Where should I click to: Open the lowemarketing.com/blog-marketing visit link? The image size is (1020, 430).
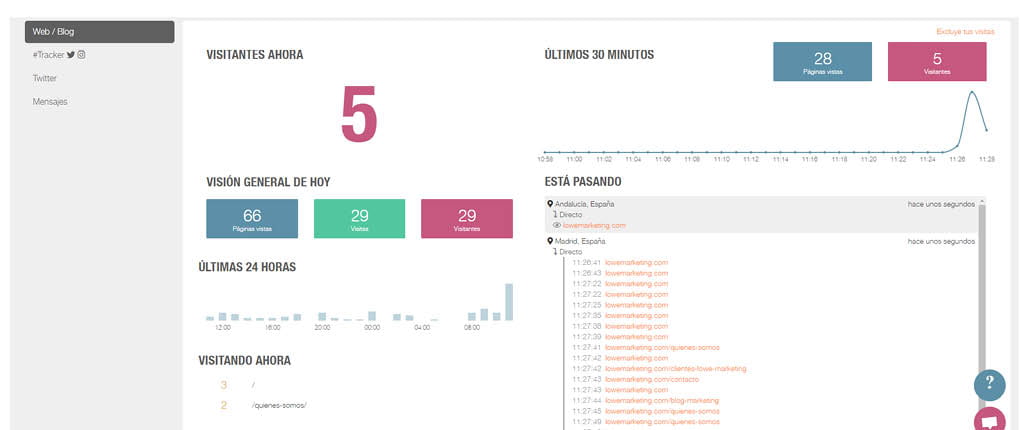click(647, 400)
